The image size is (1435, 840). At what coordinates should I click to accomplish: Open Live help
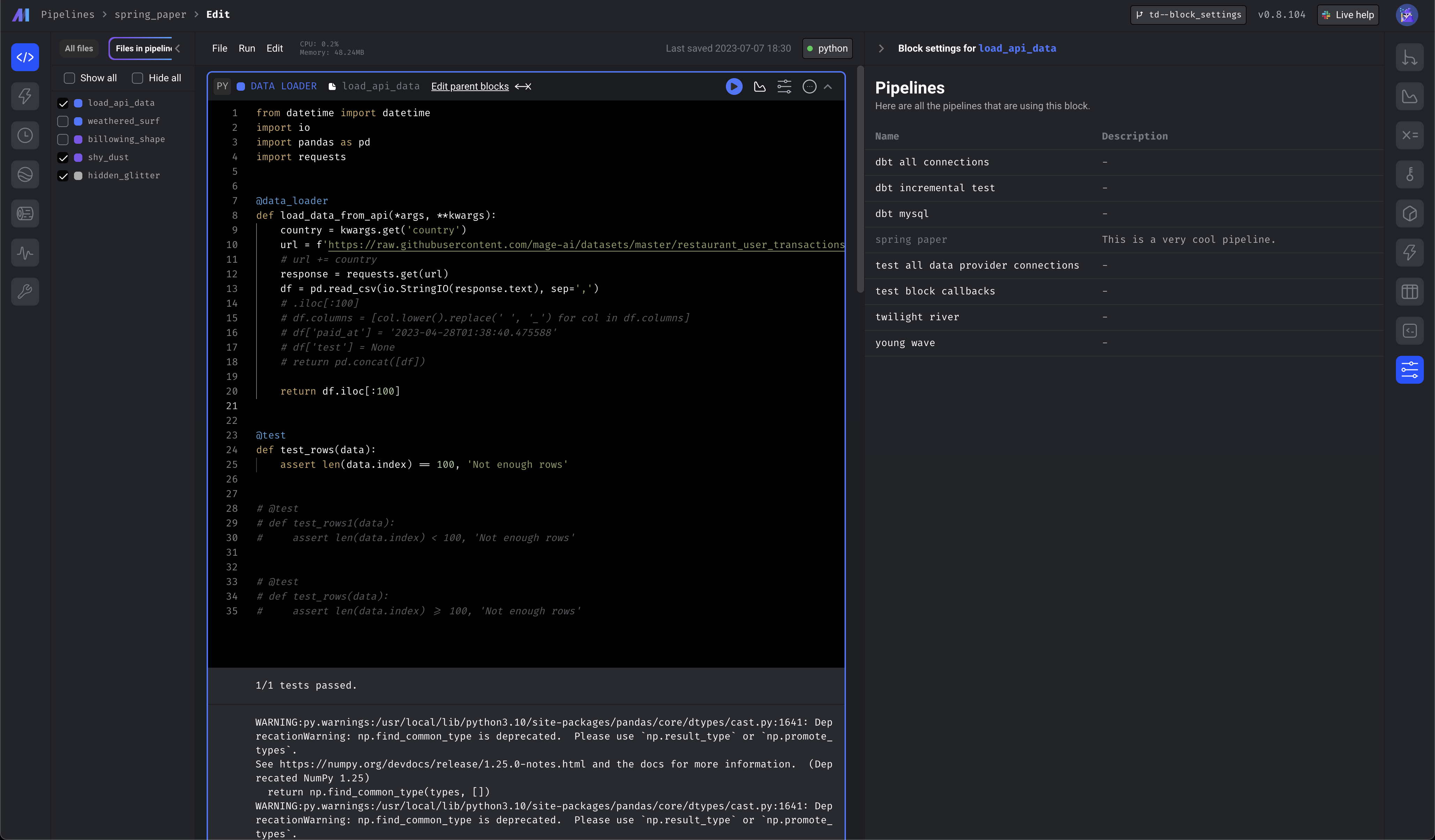[1348, 15]
